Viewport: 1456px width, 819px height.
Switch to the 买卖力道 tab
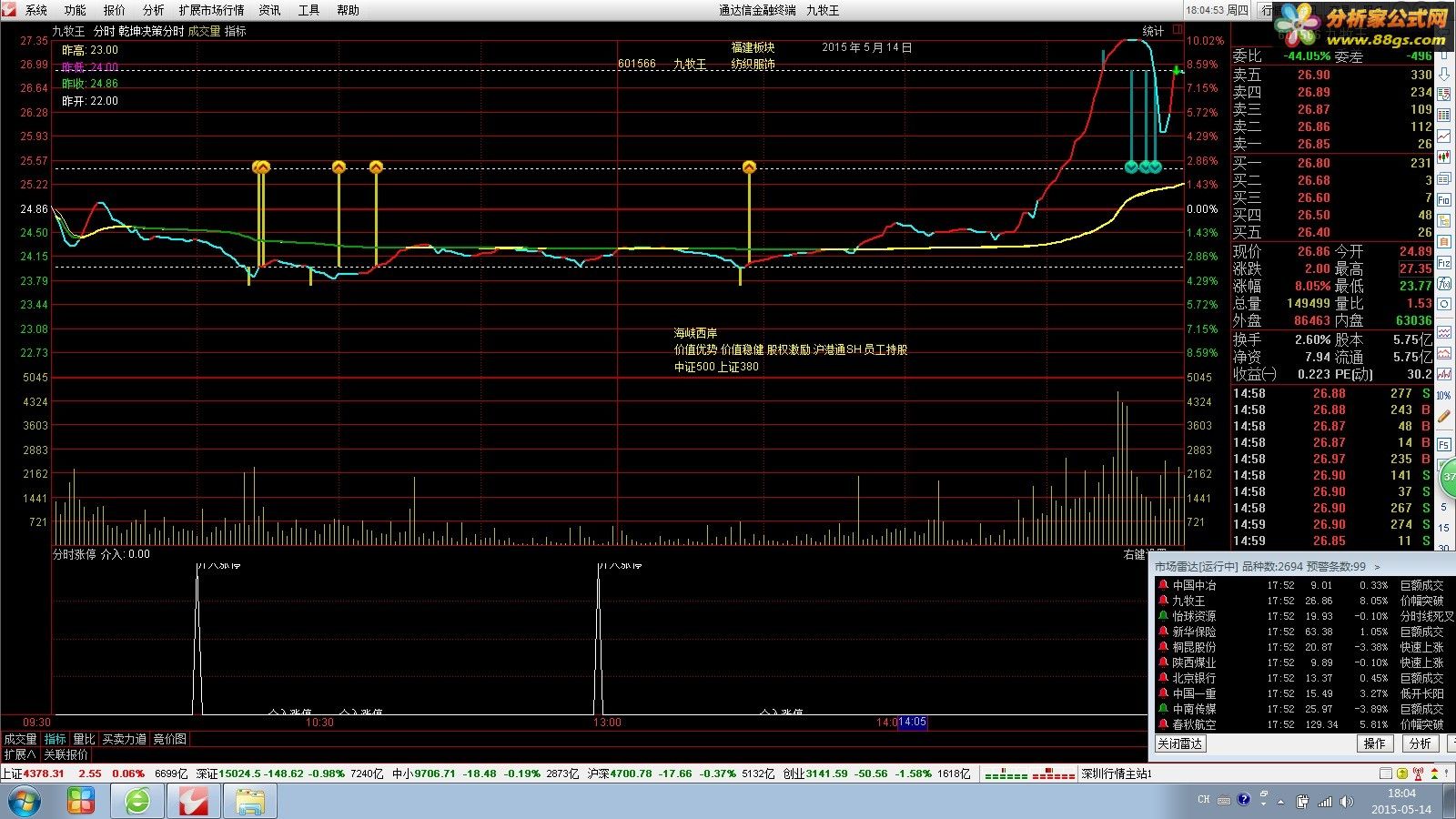coord(124,739)
